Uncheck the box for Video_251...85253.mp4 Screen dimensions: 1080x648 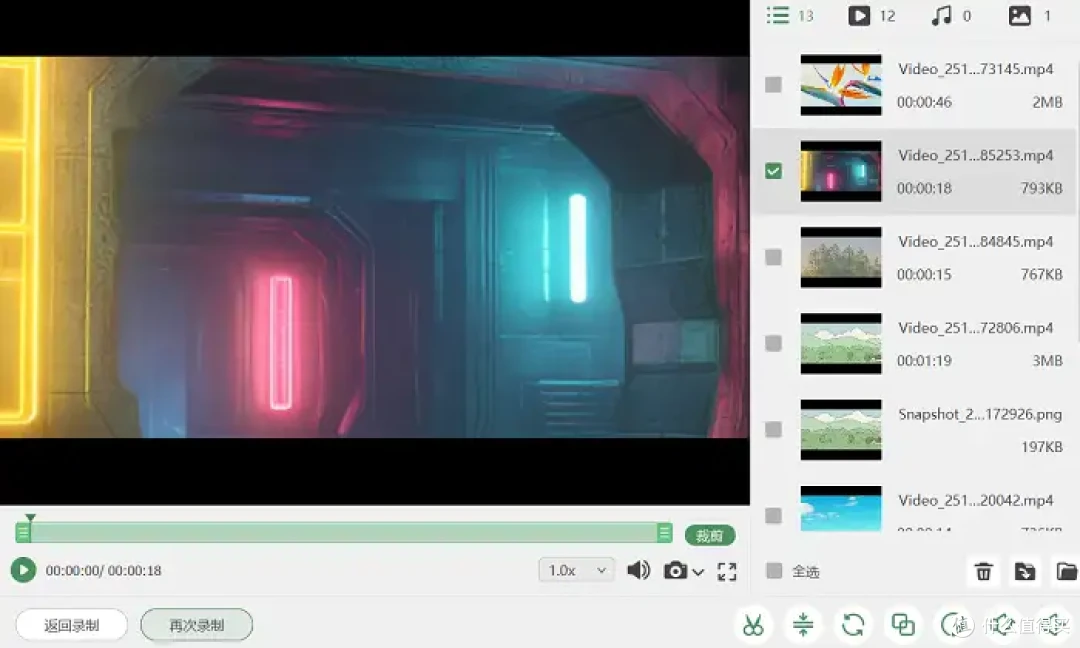tap(773, 171)
